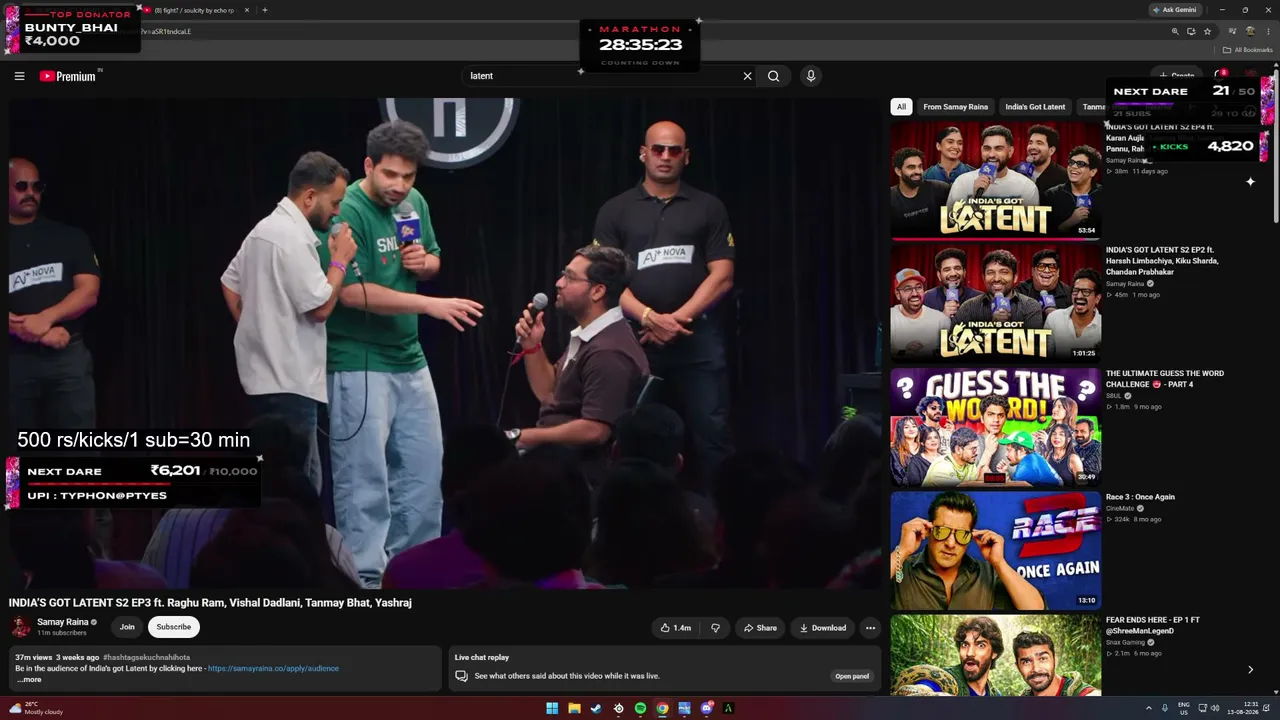Image resolution: width=1280 pixels, height=720 pixels.
Task: Show hidden system tray icons
Action: [x=1148, y=709]
